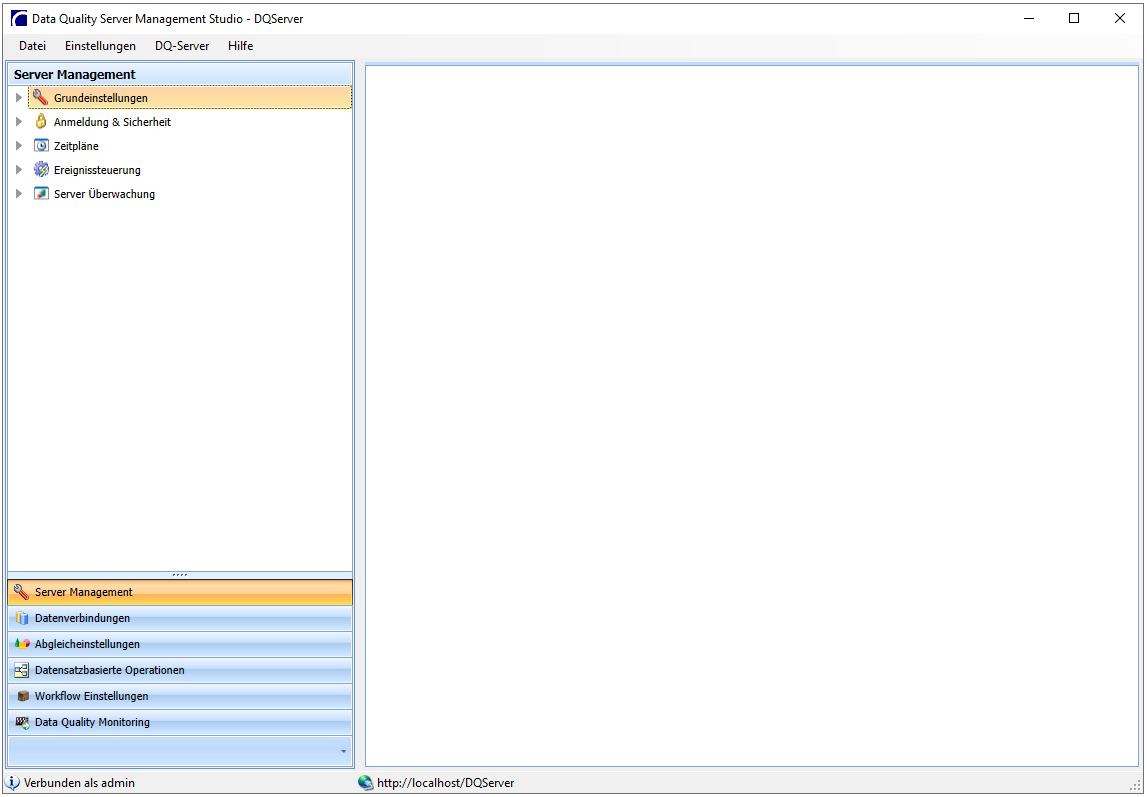This screenshot has width=1147, height=797.
Task: Maximize the Management Studio window
Action: [1074, 18]
